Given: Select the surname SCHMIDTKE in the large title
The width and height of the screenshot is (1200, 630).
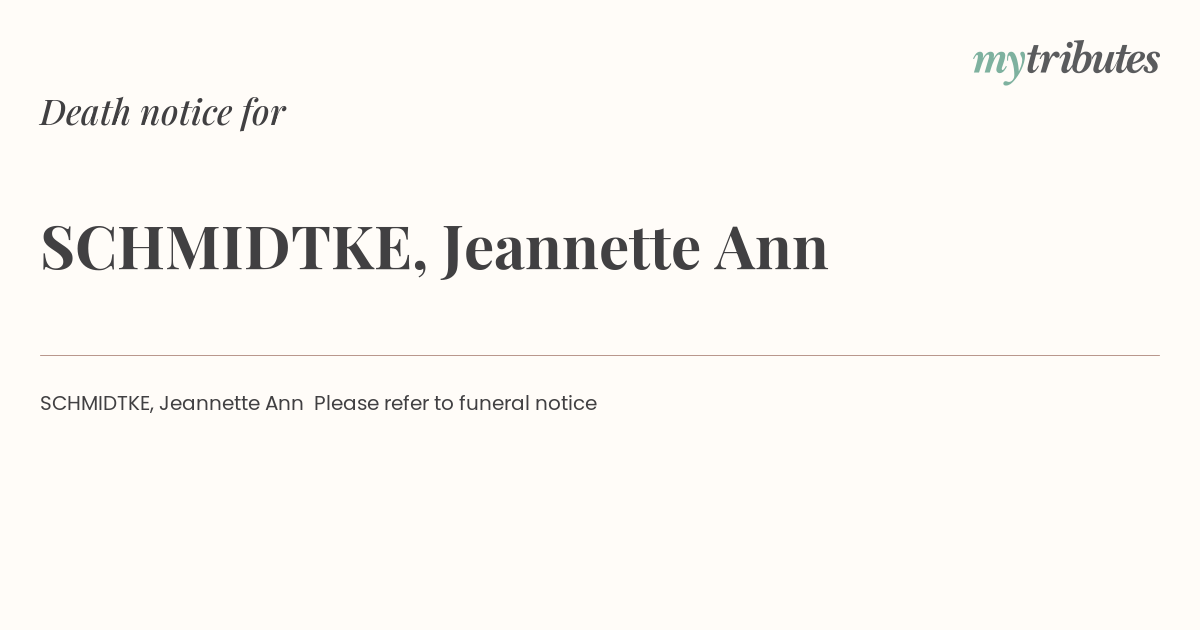Looking at the screenshot, I should (227, 247).
